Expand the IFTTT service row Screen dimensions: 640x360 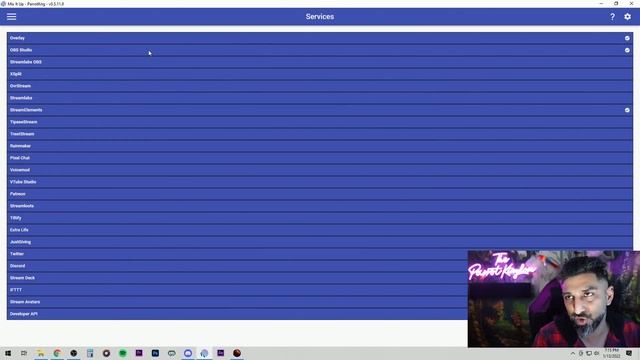[x=238, y=290]
